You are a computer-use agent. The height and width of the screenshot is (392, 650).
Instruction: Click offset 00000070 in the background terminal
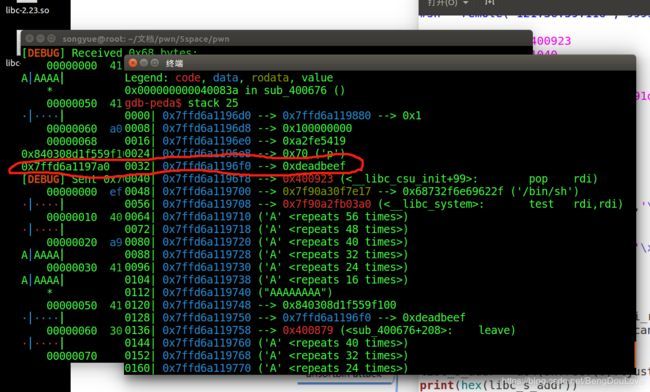click(72, 356)
